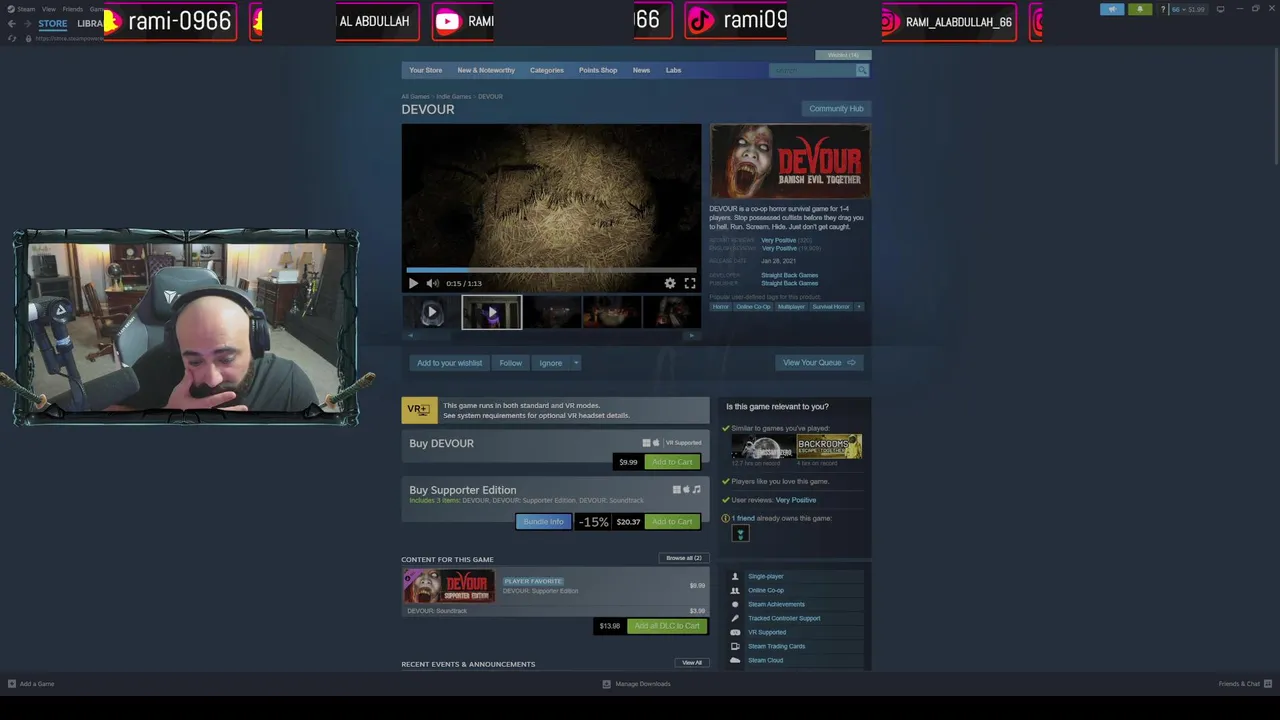
Task: Click the Survival Horror tag
Action: (x=830, y=306)
